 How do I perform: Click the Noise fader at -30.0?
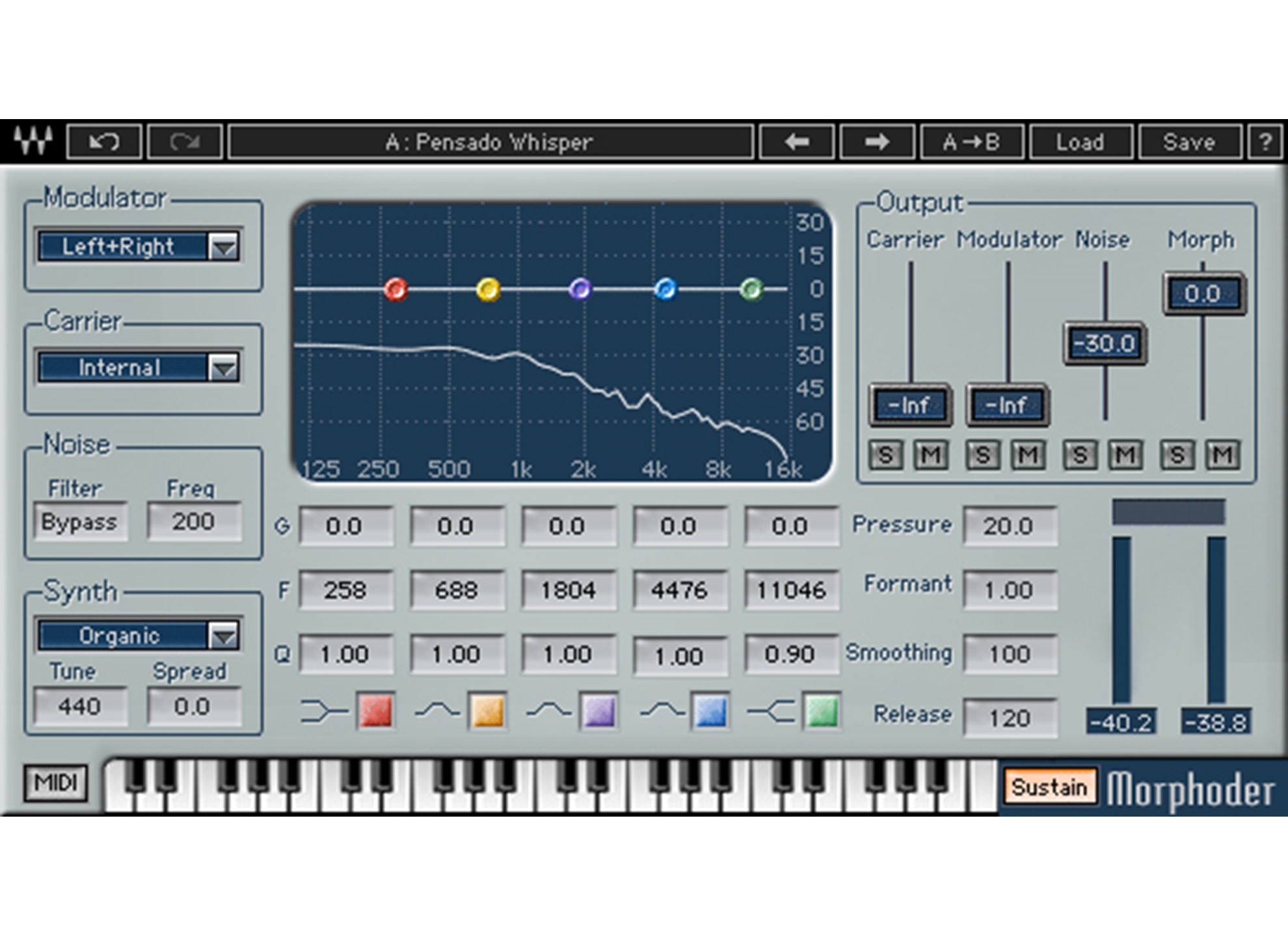pyautogui.click(x=1105, y=343)
